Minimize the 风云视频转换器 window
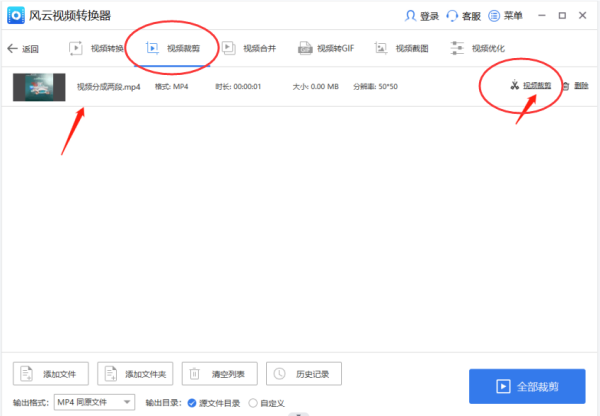This screenshot has width=600, height=416. [x=542, y=15]
